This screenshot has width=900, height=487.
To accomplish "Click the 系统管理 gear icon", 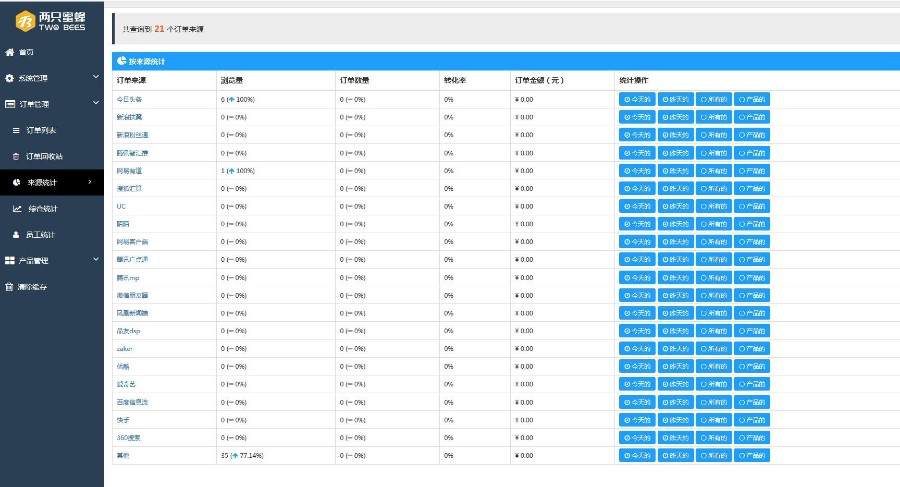I will 10,78.
